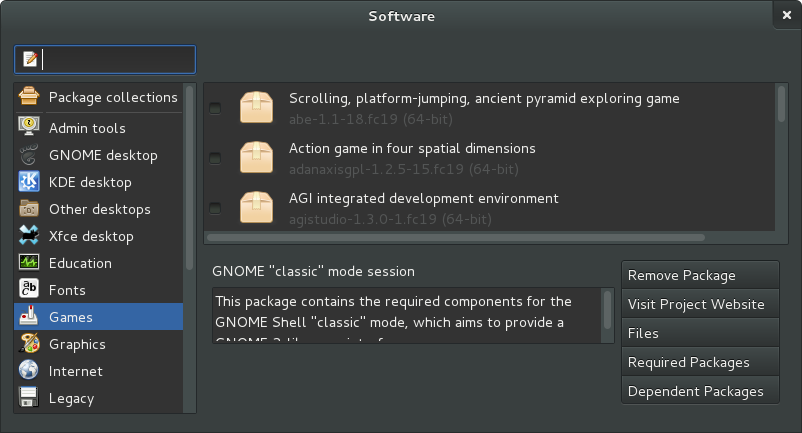Click 'adanaxisgpl-1.2.5-15.fc19 (64-bit)' version text
This screenshot has width=802, height=433.
pyautogui.click(x=404, y=169)
